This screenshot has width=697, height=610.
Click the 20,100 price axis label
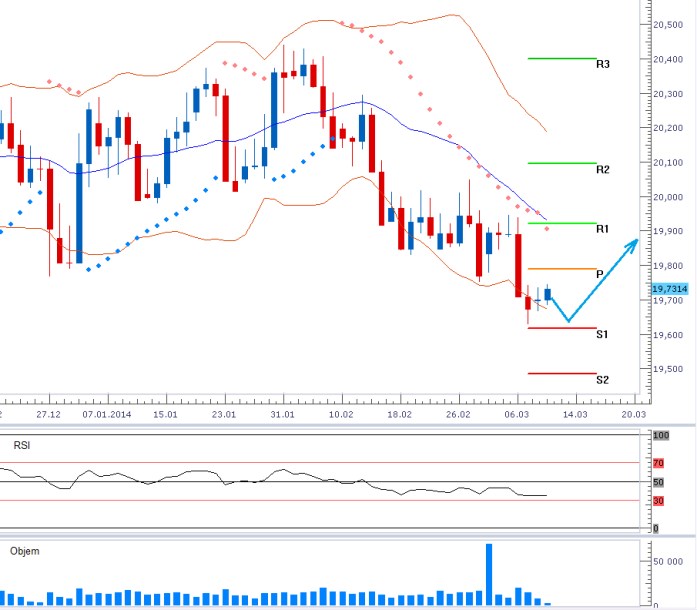click(x=668, y=163)
